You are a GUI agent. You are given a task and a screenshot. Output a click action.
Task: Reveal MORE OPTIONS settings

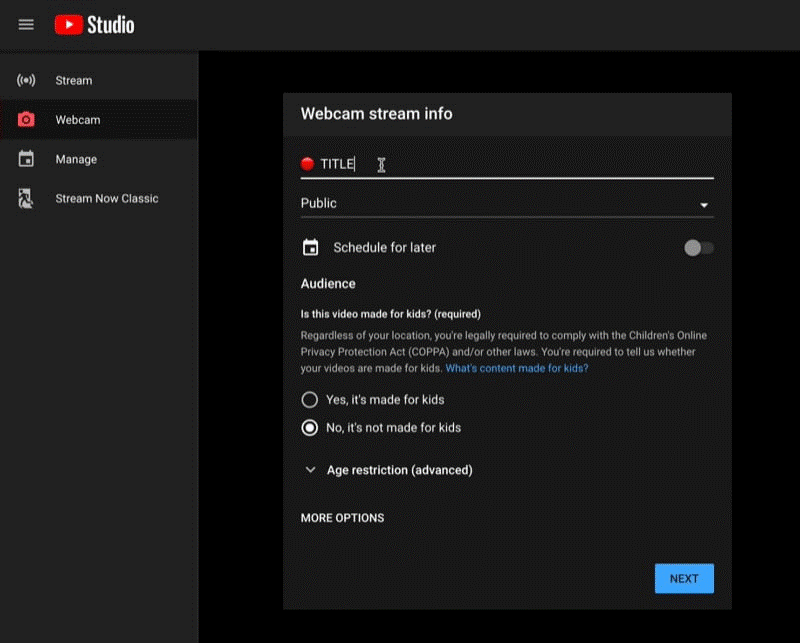click(342, 518)
